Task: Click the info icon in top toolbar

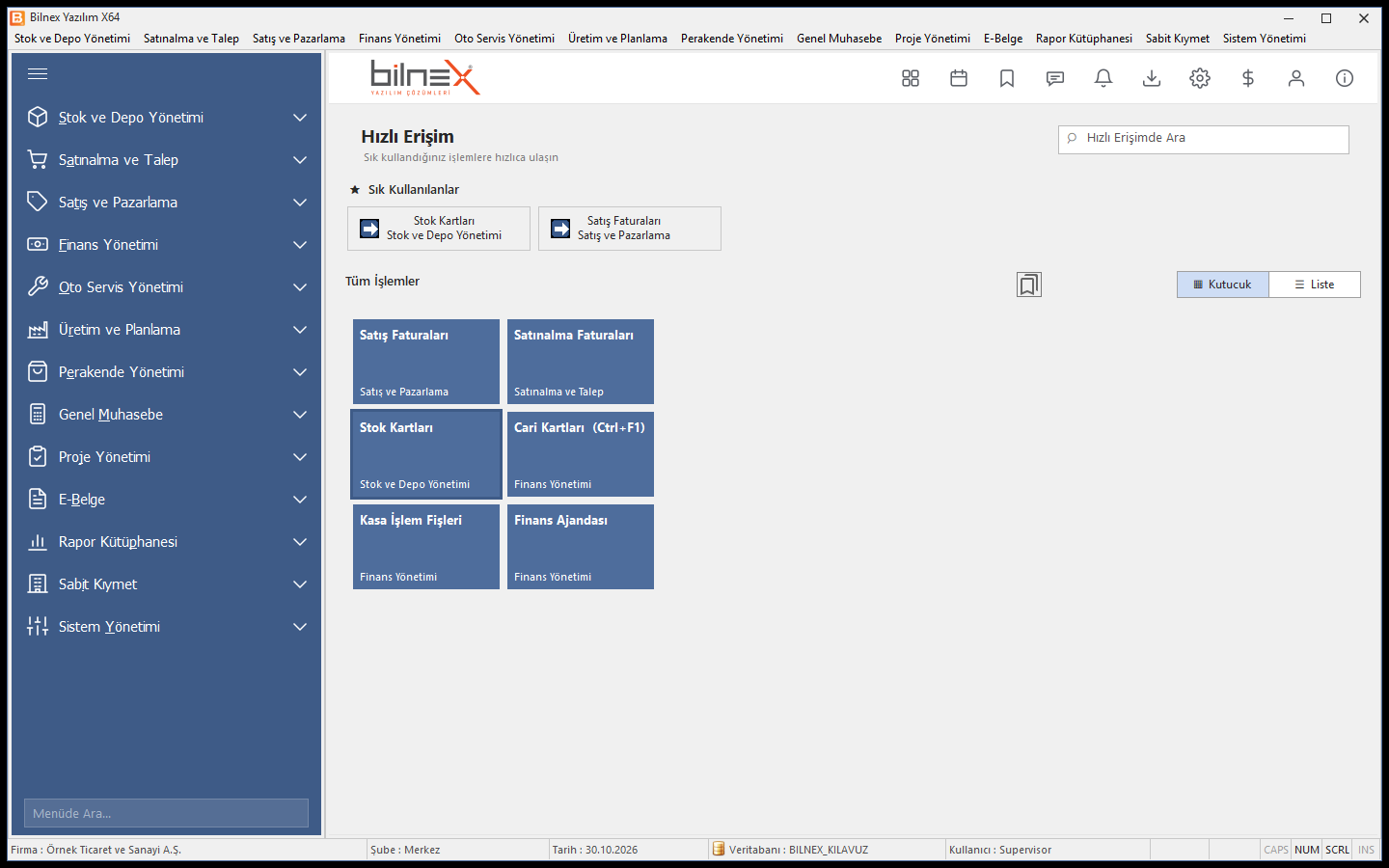Action: pyautogui.click(x=1345, y=78)
